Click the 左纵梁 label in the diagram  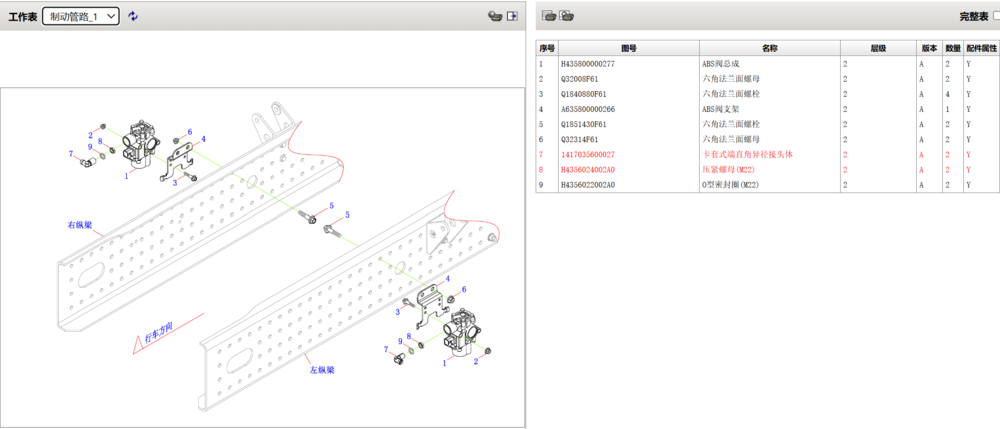tap(321, 369)
